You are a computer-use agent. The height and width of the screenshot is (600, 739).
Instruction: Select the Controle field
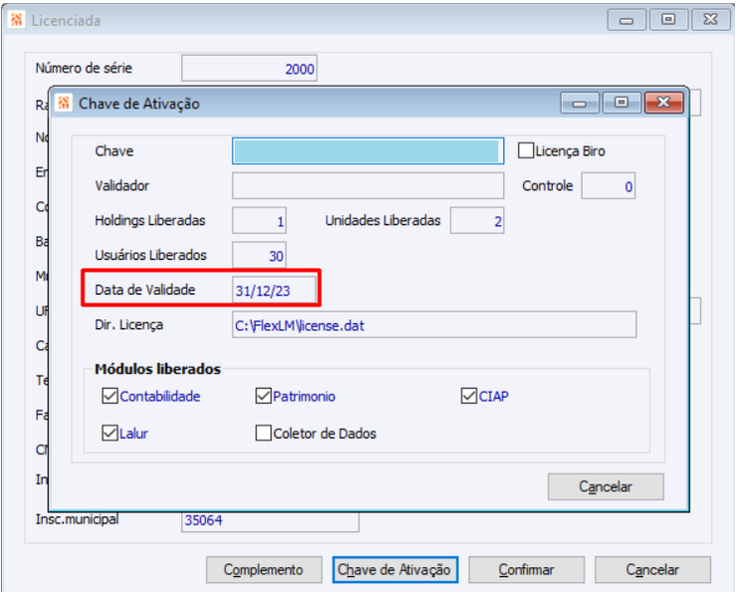(608, 186)
